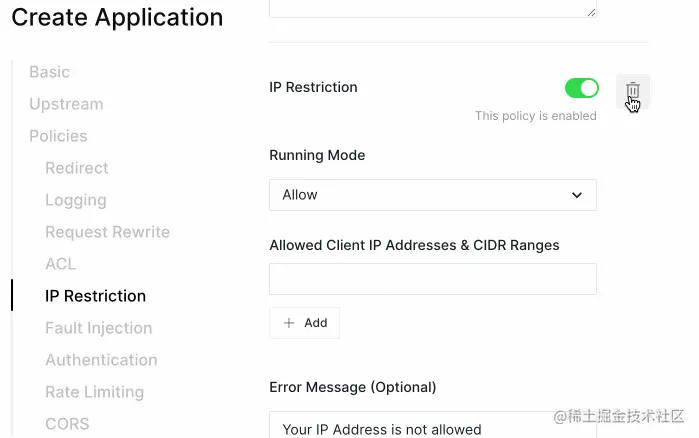Click the plus icon in Add button
Screen dimensions: 699x438
click(x=290, y=323)
